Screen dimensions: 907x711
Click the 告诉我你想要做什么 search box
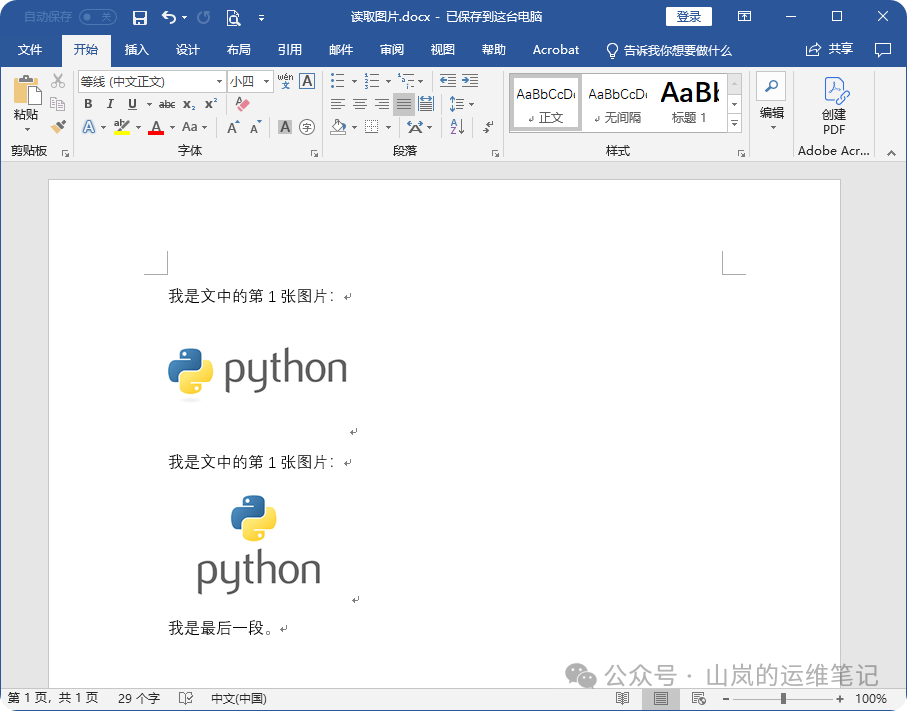click(x=669, y=50)
